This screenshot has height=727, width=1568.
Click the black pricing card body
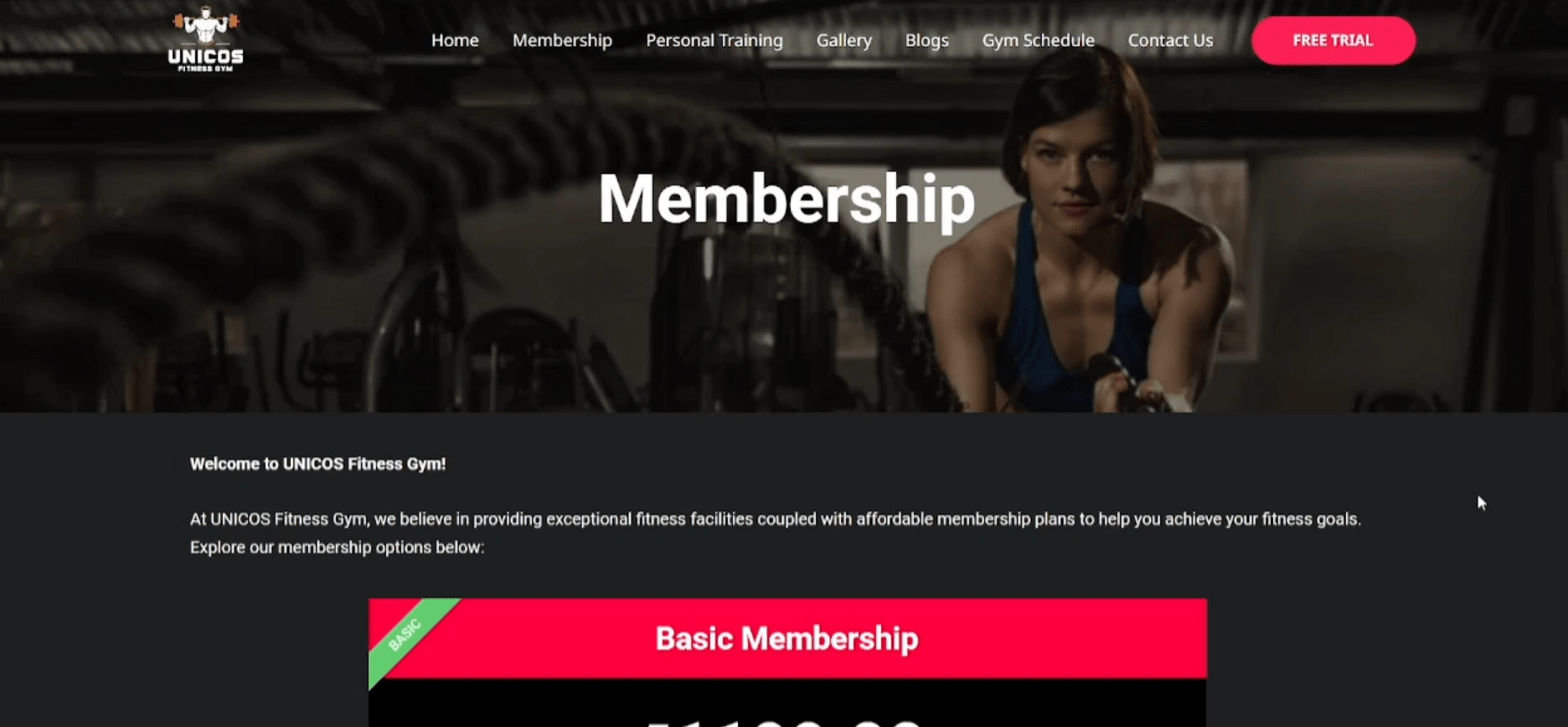tap(787, 703)
